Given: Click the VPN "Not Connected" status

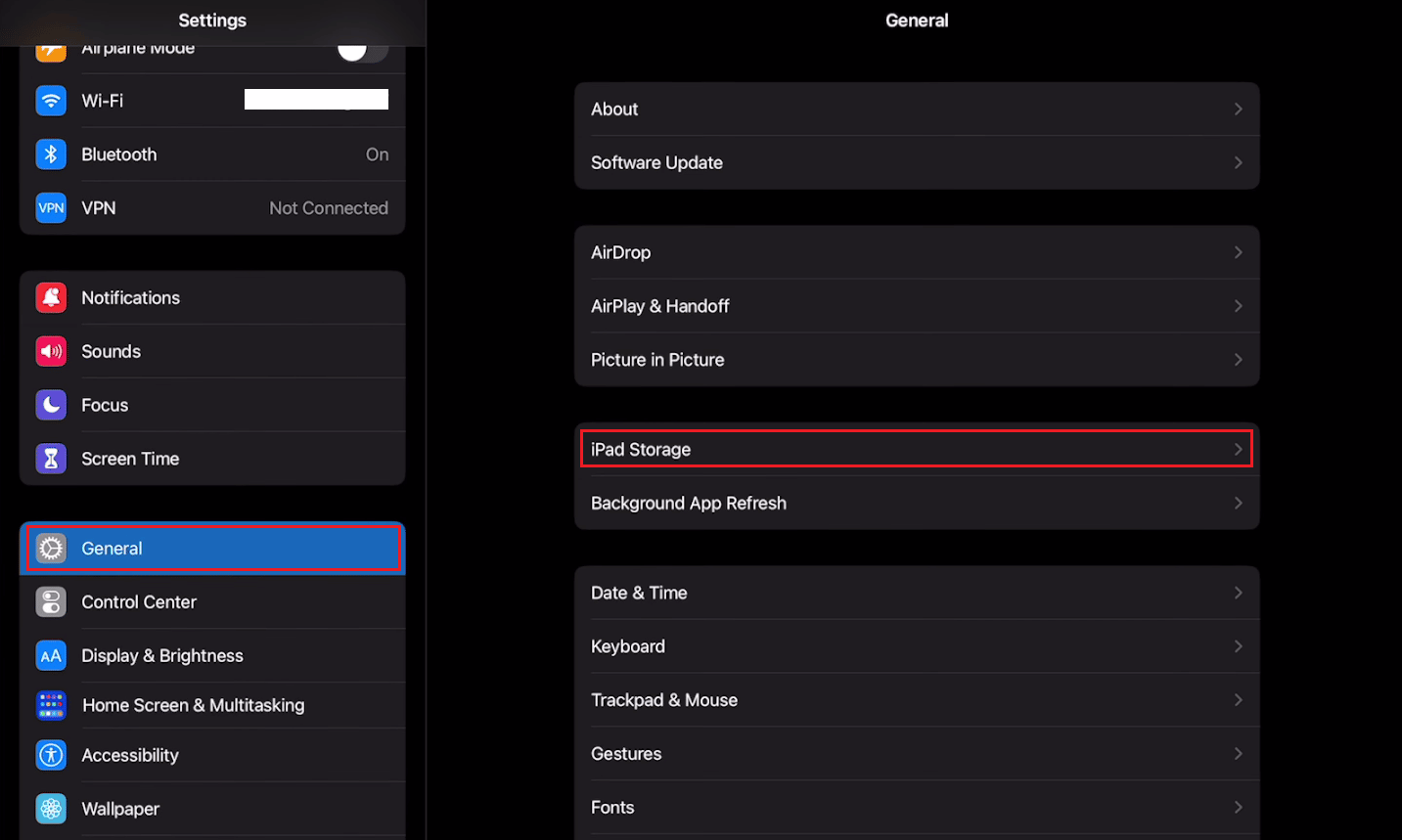Looking at the screenshot, I should click(329, 208).
